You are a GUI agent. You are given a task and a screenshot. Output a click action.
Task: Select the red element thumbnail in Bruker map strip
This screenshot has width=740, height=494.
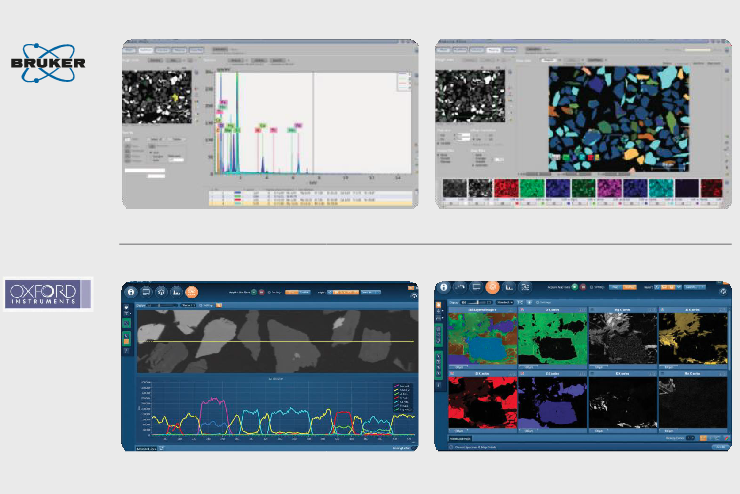[505, 188]
